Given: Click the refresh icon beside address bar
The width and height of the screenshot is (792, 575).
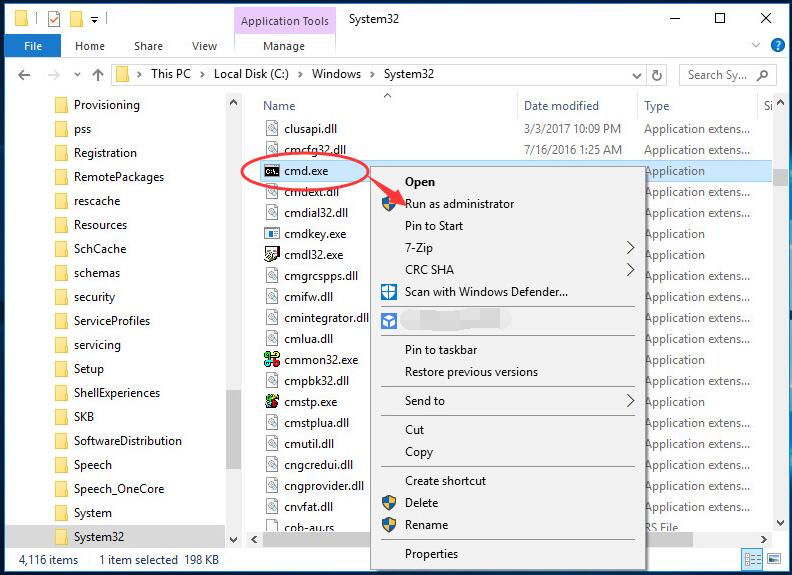Looking at the screenshot, I should [x=657, y=75].
